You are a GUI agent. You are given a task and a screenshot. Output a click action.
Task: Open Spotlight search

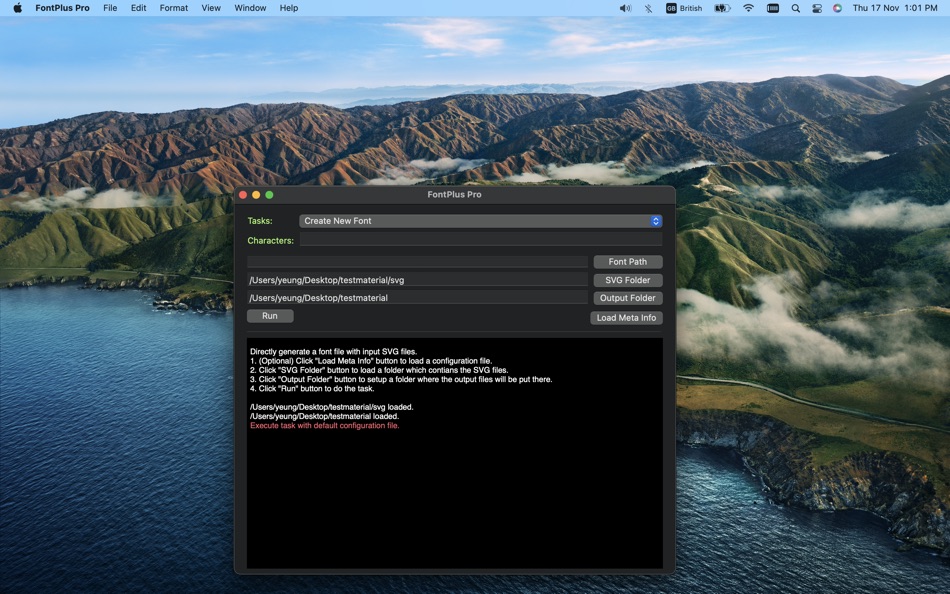pos(794,8)
